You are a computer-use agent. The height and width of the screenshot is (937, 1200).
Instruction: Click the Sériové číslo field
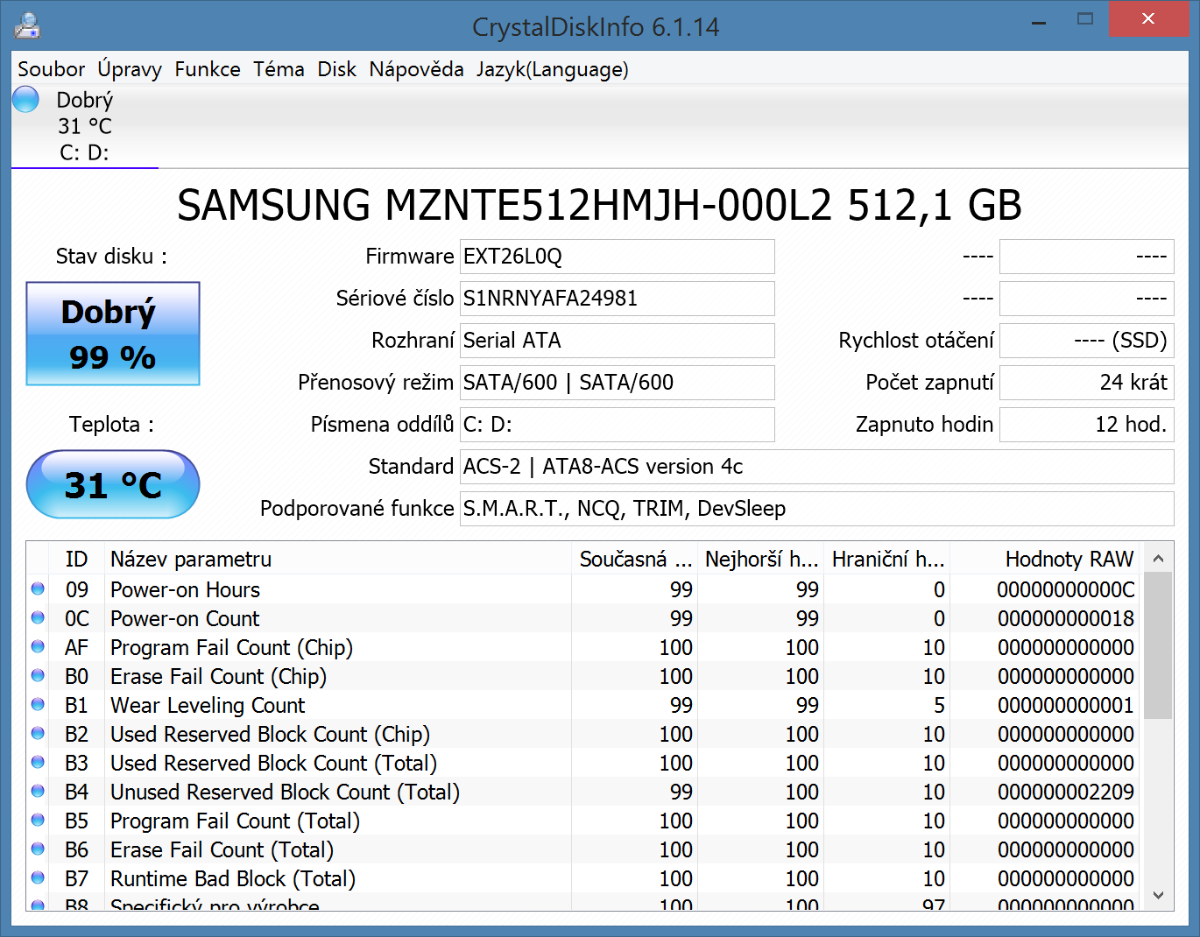pyautogui.click(x=616, y=298)
